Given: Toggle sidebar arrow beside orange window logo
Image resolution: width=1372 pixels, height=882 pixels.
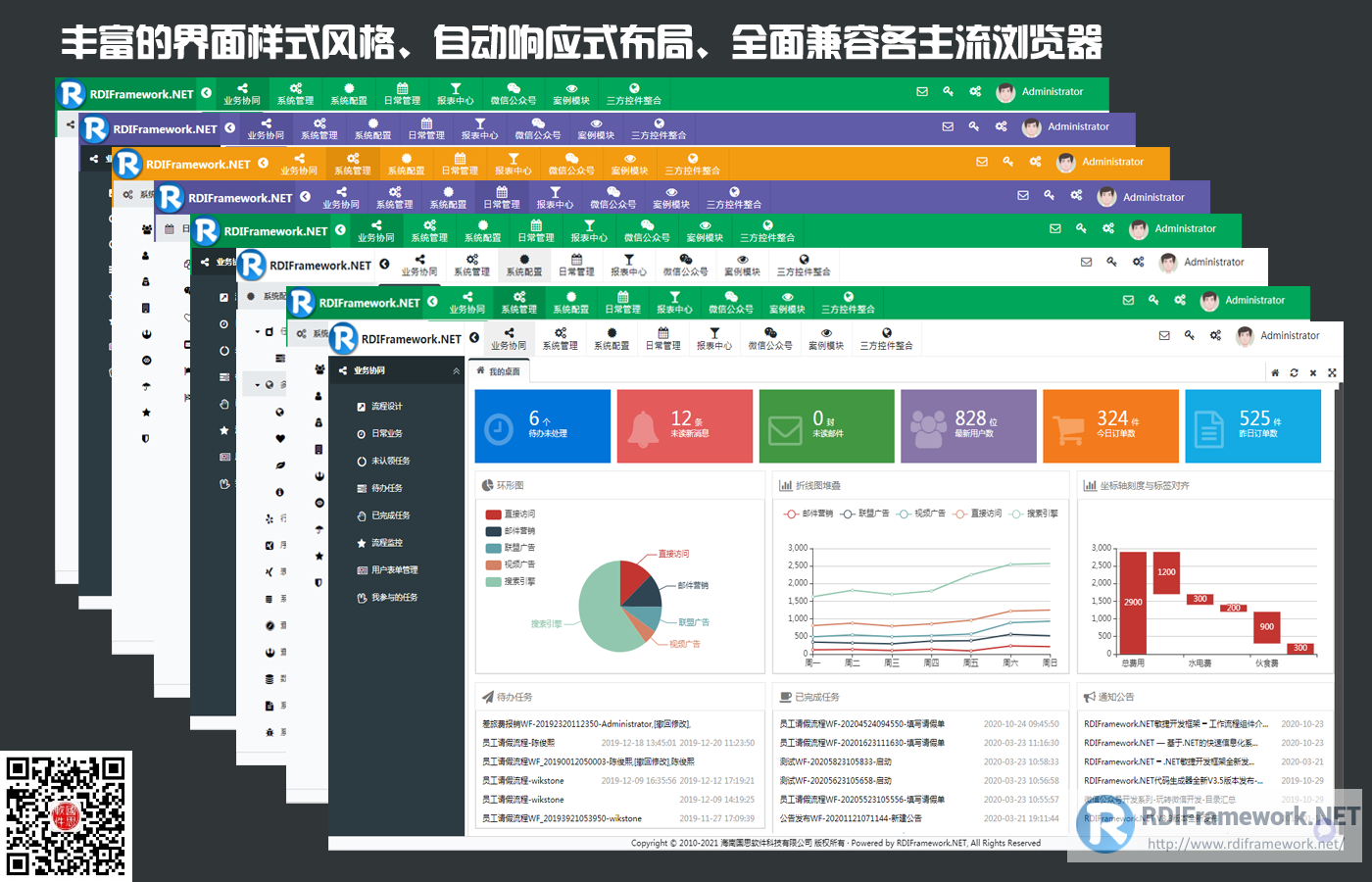Looking at the screenshot, I should [x=263, y=163].
